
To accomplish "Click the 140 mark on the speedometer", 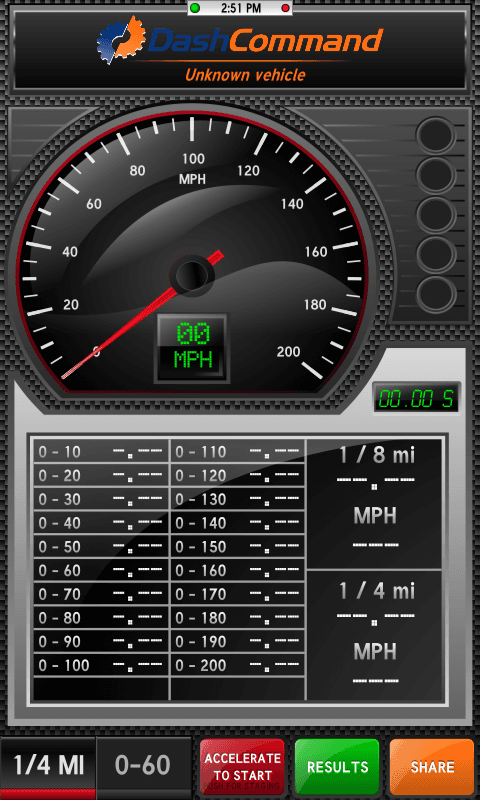I will pos(292,204).
